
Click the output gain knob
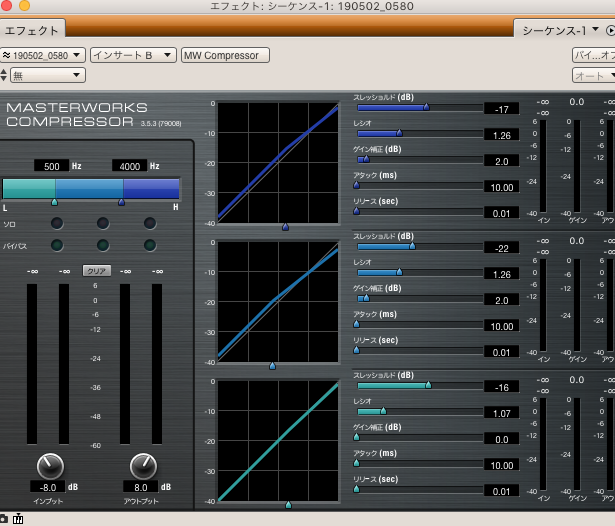point(143,466)
